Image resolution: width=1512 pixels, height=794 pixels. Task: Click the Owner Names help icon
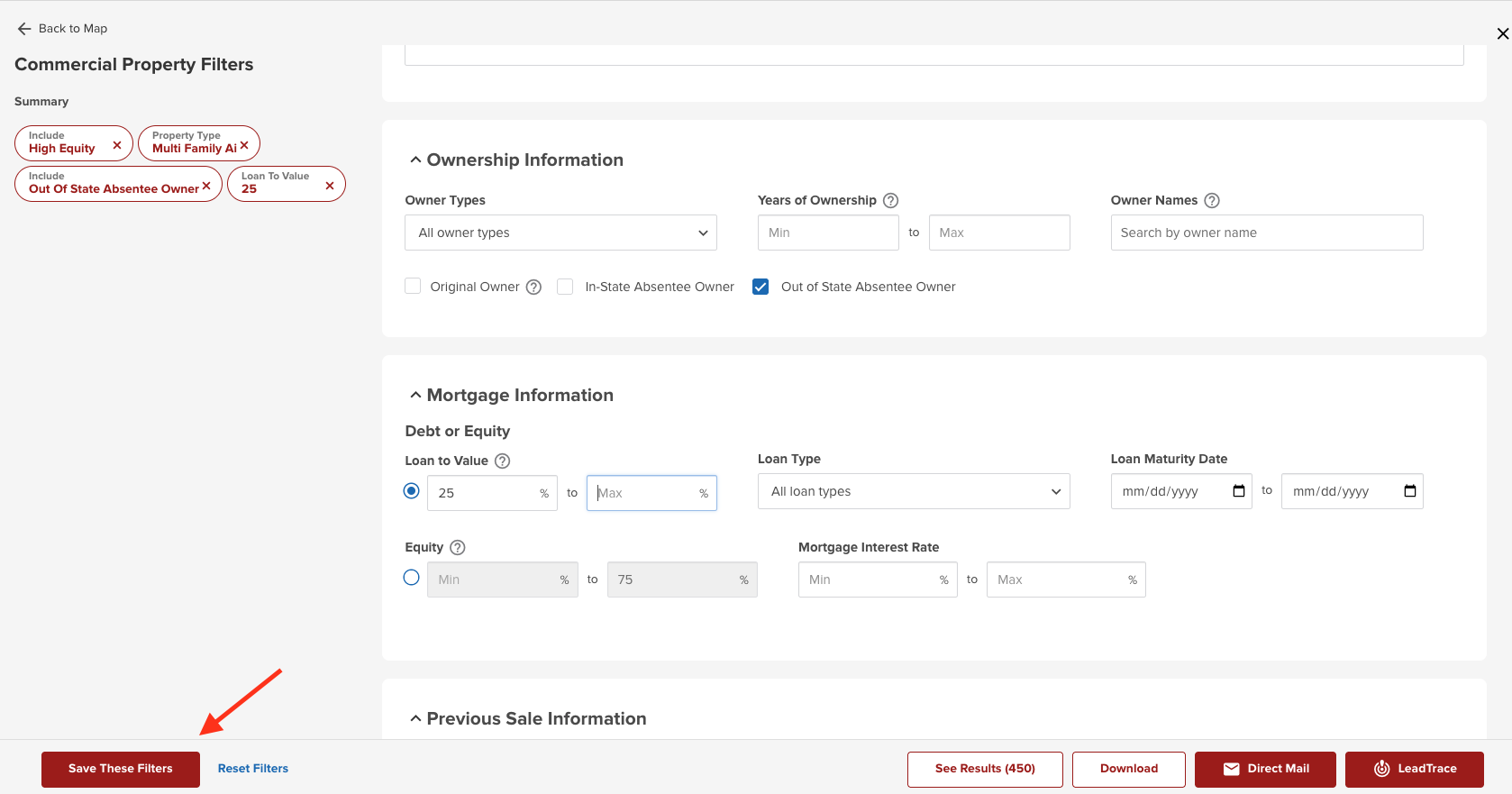pyautogui.click(x=1212, y=200)
